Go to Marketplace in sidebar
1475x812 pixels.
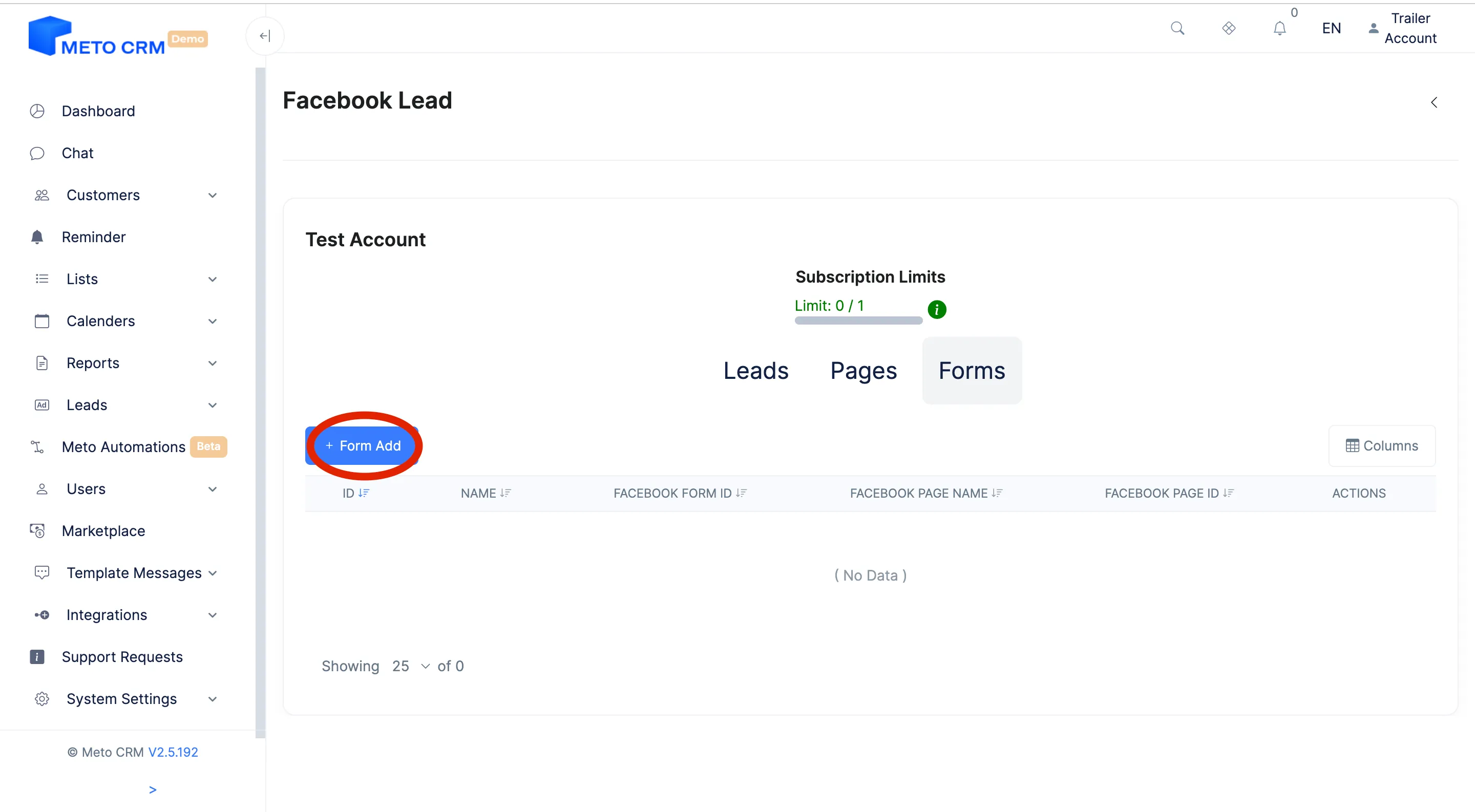[103, 531]
